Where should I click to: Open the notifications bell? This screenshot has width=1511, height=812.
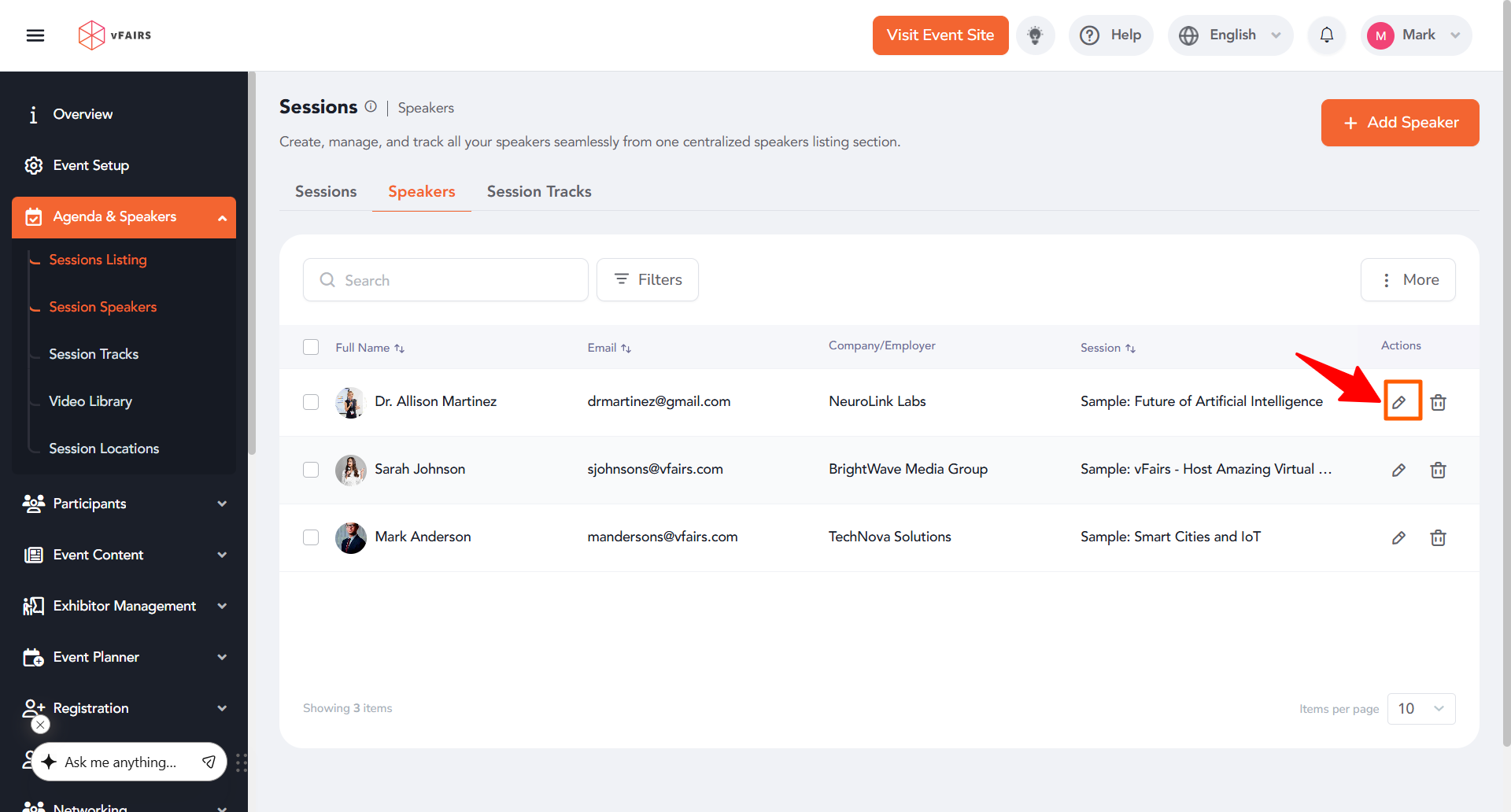(1326, 35)
